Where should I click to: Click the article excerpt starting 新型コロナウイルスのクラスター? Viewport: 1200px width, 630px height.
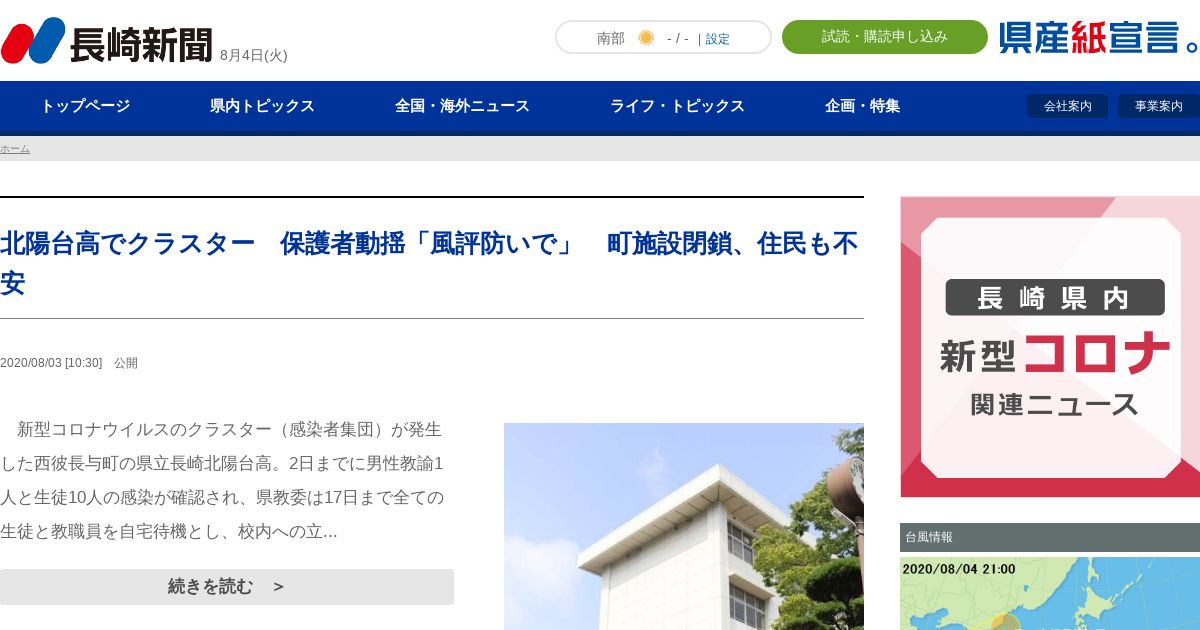coord(222,480)
